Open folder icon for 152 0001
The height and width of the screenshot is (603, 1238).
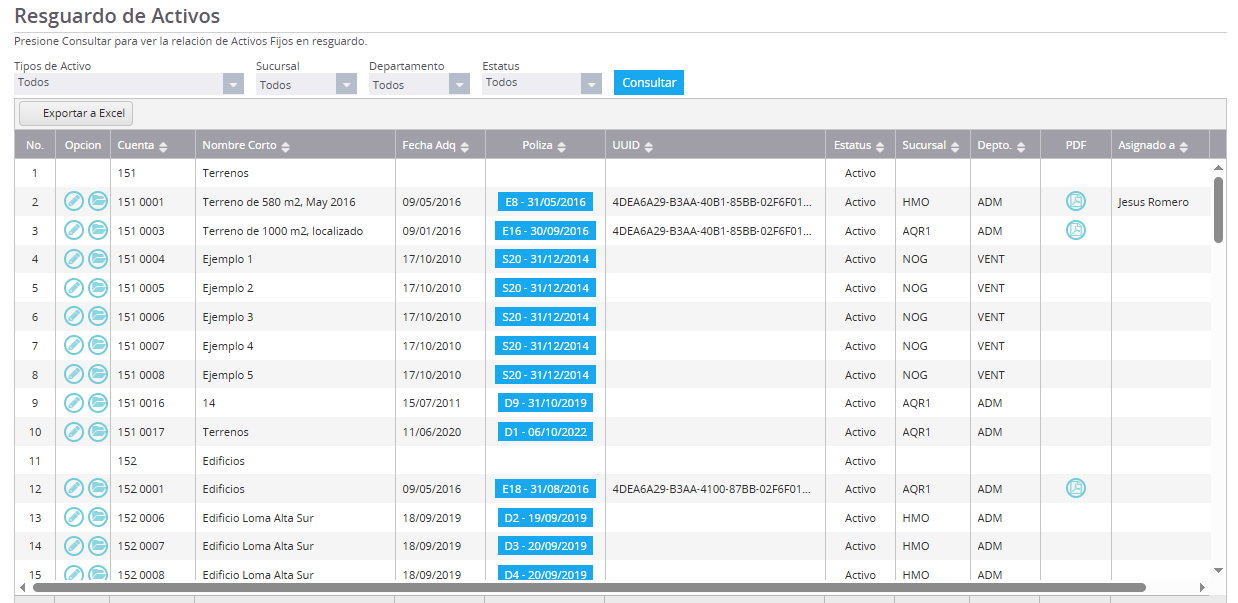[98, 488]
